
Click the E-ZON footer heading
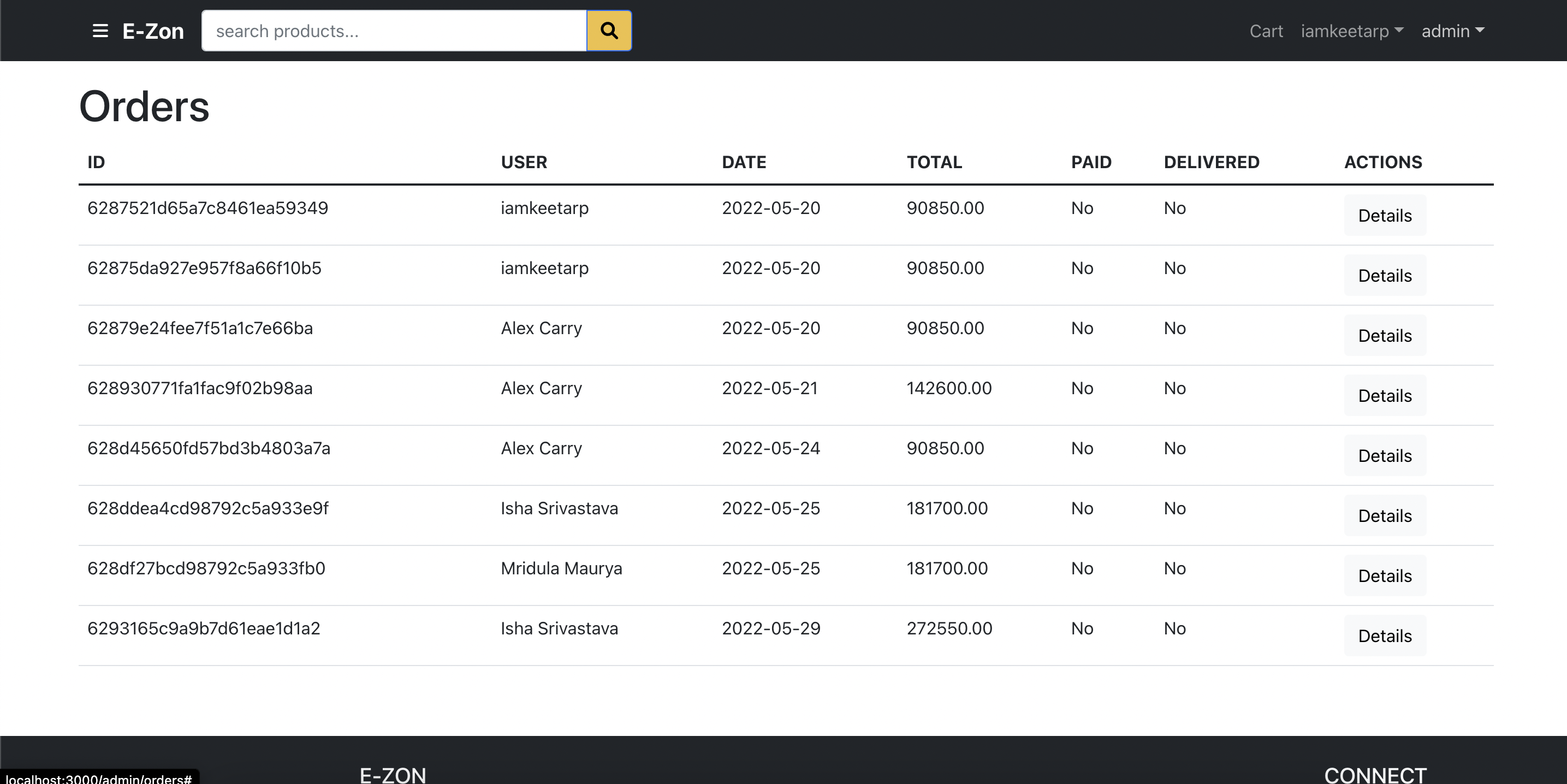[x=393, y=775]
